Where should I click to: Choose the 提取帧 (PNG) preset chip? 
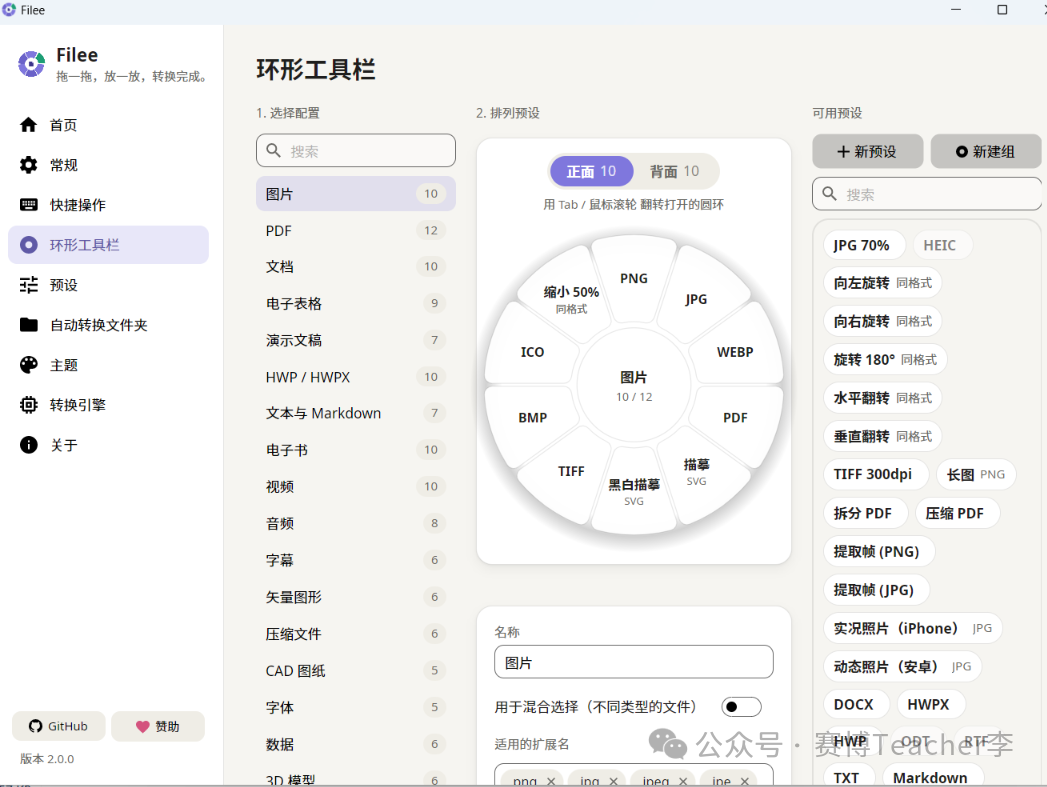879,551
